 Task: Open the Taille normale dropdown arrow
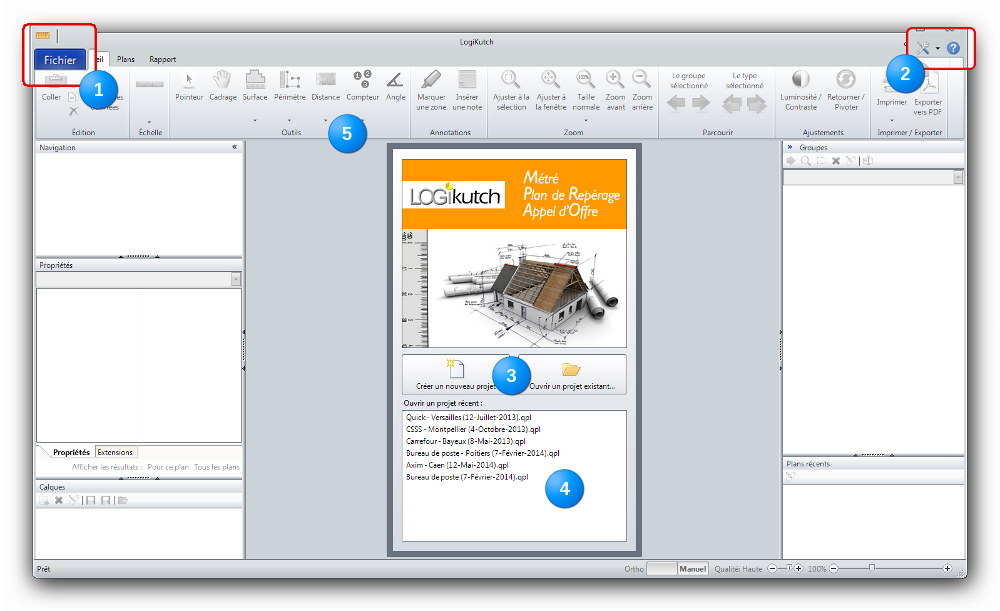pos(585,120)
